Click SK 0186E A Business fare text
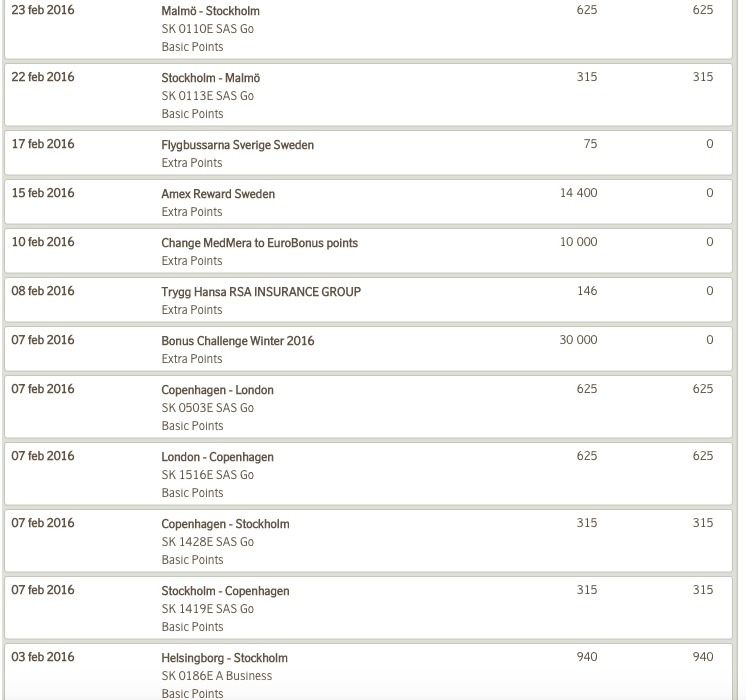 (216, 676)
